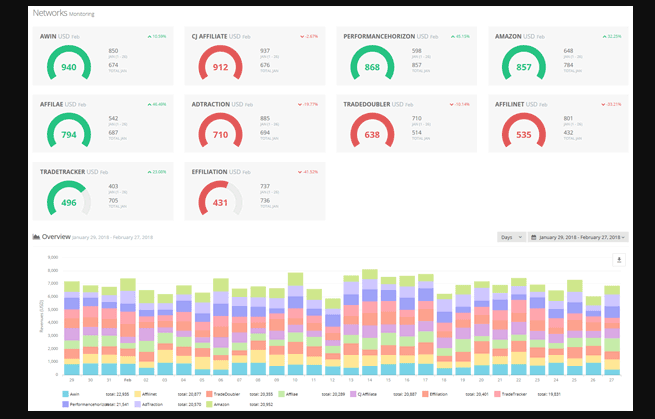Click the stacked bar labeled Feb
Image resolution: width=655 pixels, height=419 pixels.
pos(127,327)
